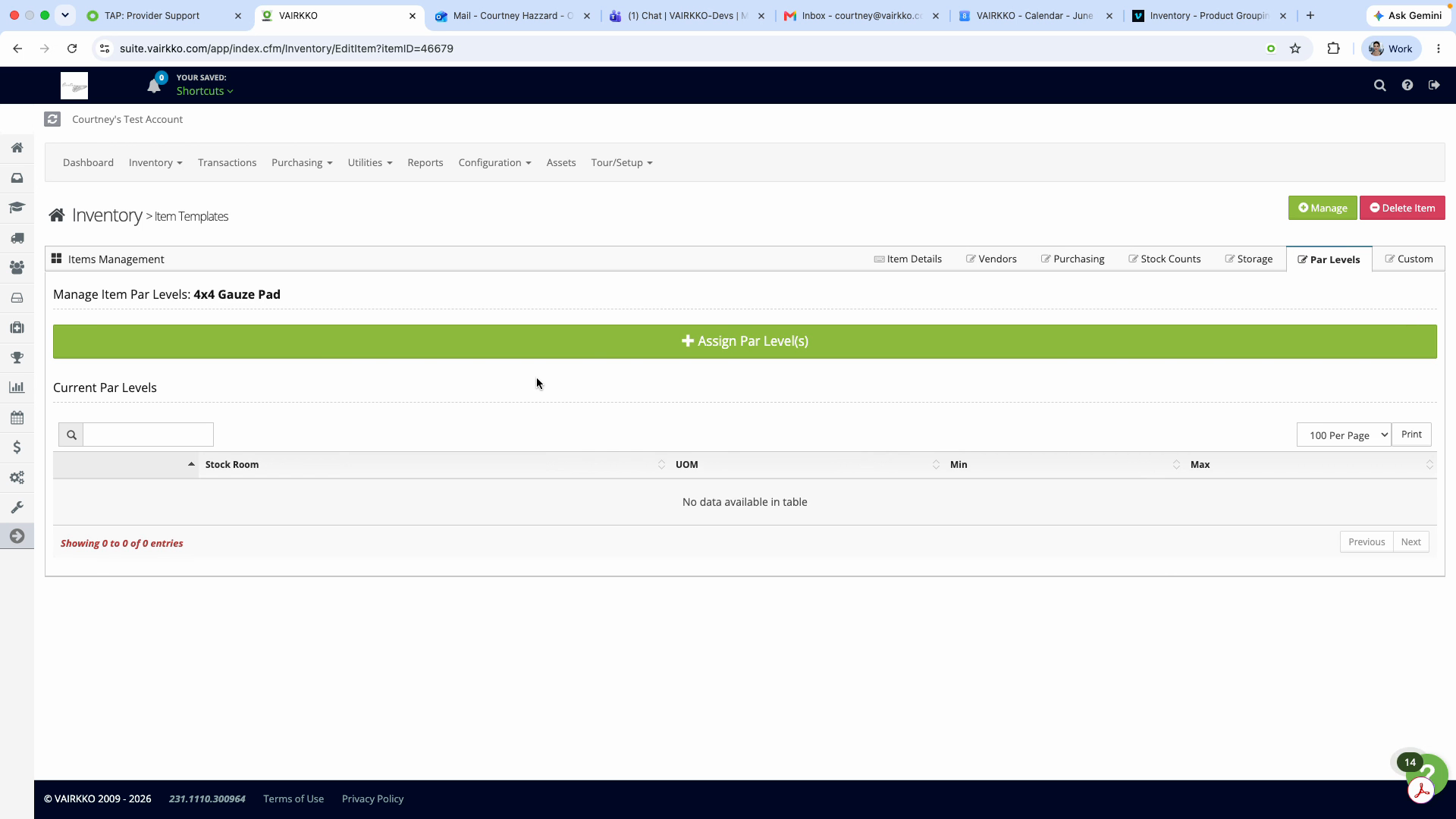1456x819 pixels.
Task: Click the inbox tray sidebar icon
Action: 17,178
